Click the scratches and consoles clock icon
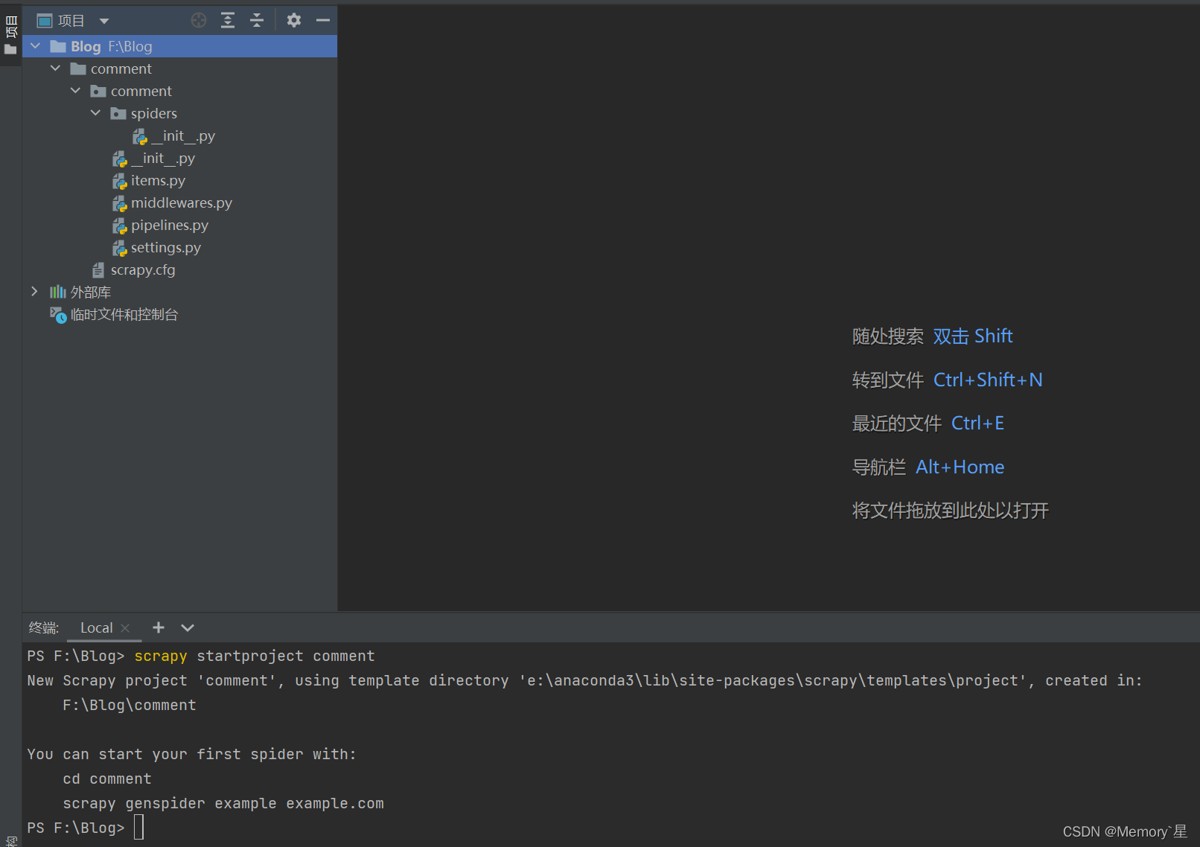The image size is (1200, 847). (x=58, y=315)
